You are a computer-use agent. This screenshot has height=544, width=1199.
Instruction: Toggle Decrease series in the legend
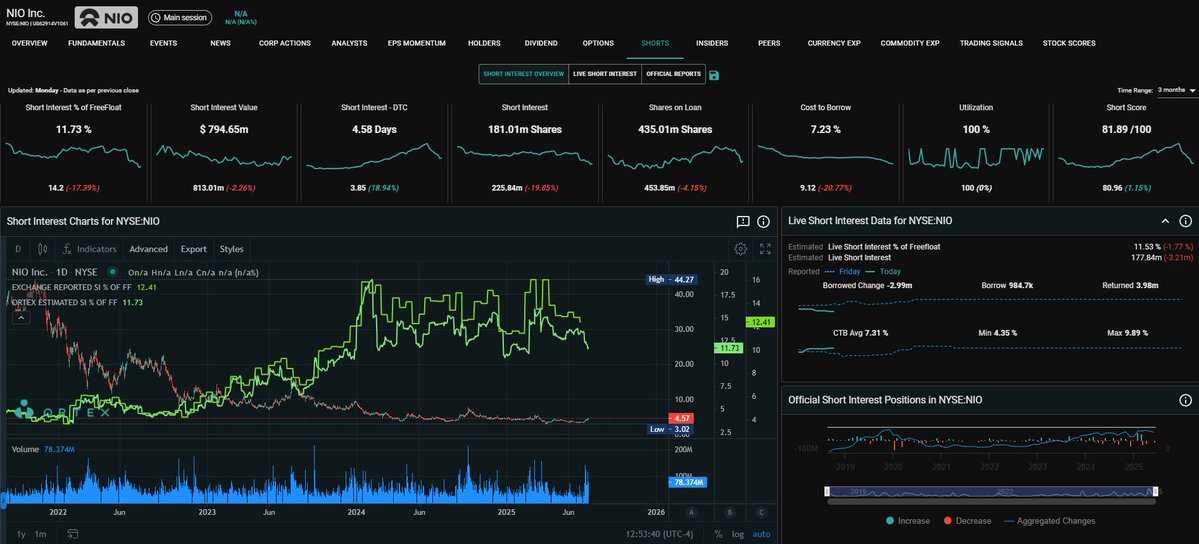tap(966, 521)
